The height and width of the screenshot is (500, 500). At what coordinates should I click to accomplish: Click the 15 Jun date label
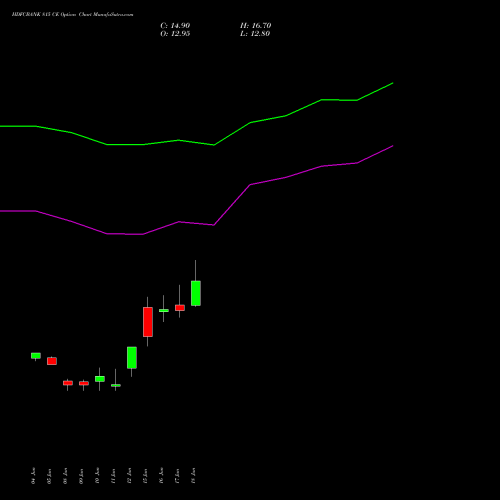[x=145, y=476]
